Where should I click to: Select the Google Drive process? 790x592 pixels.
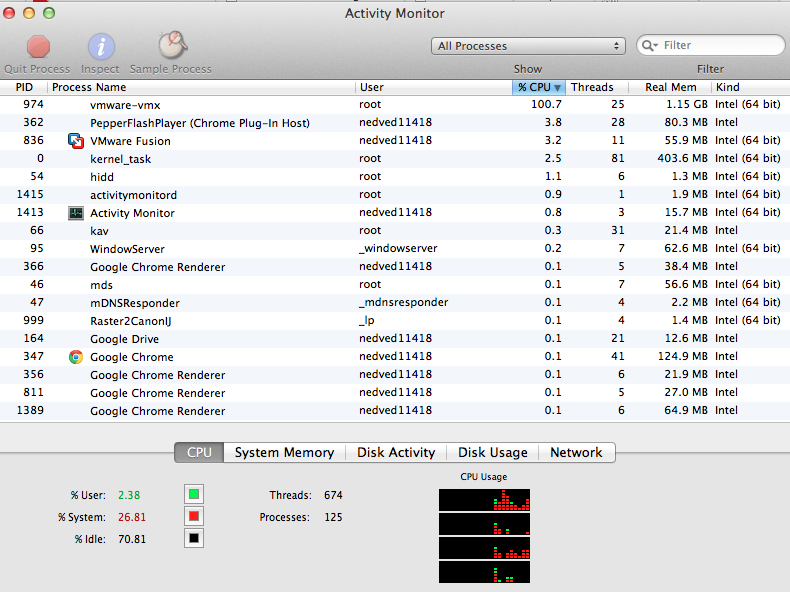click(395, 339)
